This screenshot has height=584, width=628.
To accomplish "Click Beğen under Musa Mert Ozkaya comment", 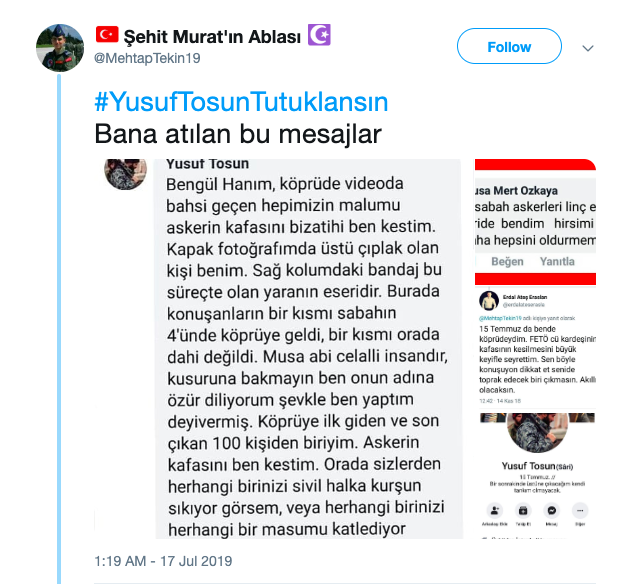I will tap(507, 262).
